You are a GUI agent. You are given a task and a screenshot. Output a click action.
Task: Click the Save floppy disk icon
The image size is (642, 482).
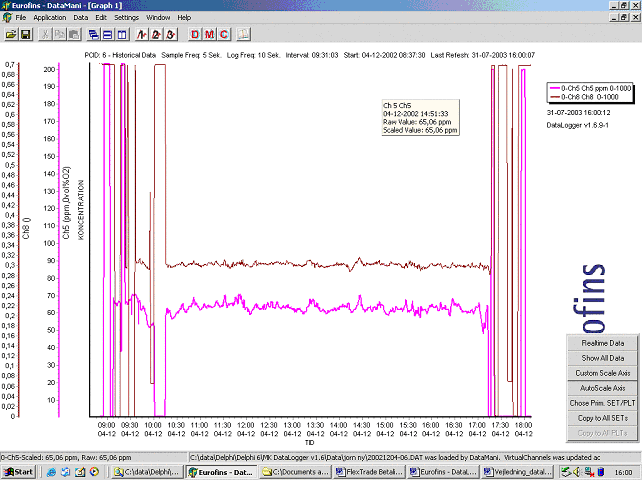[x=26, y=34]
